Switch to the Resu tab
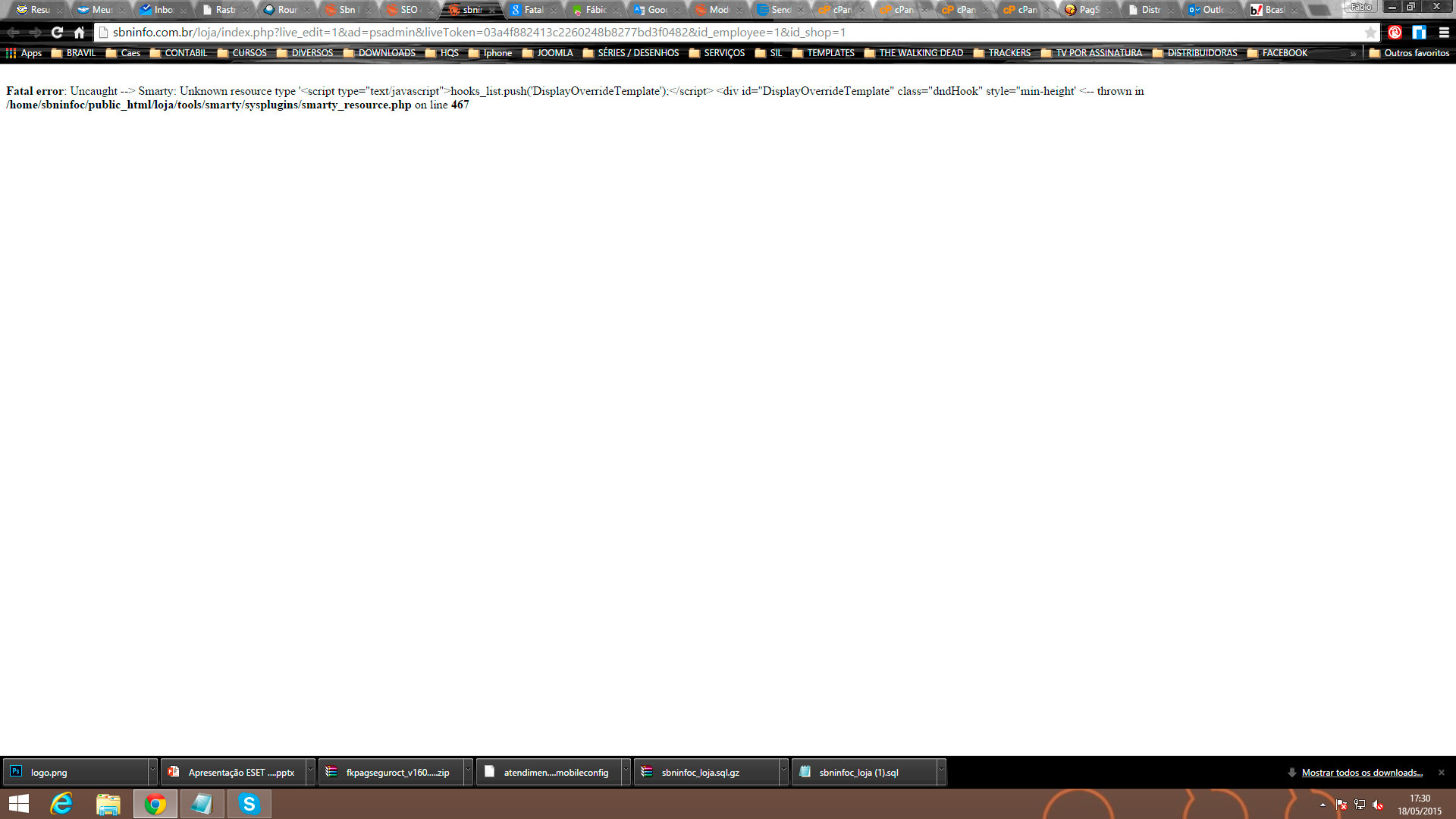Image resolution: width=1456 pixels, height=819 pixels. [39, 10]
